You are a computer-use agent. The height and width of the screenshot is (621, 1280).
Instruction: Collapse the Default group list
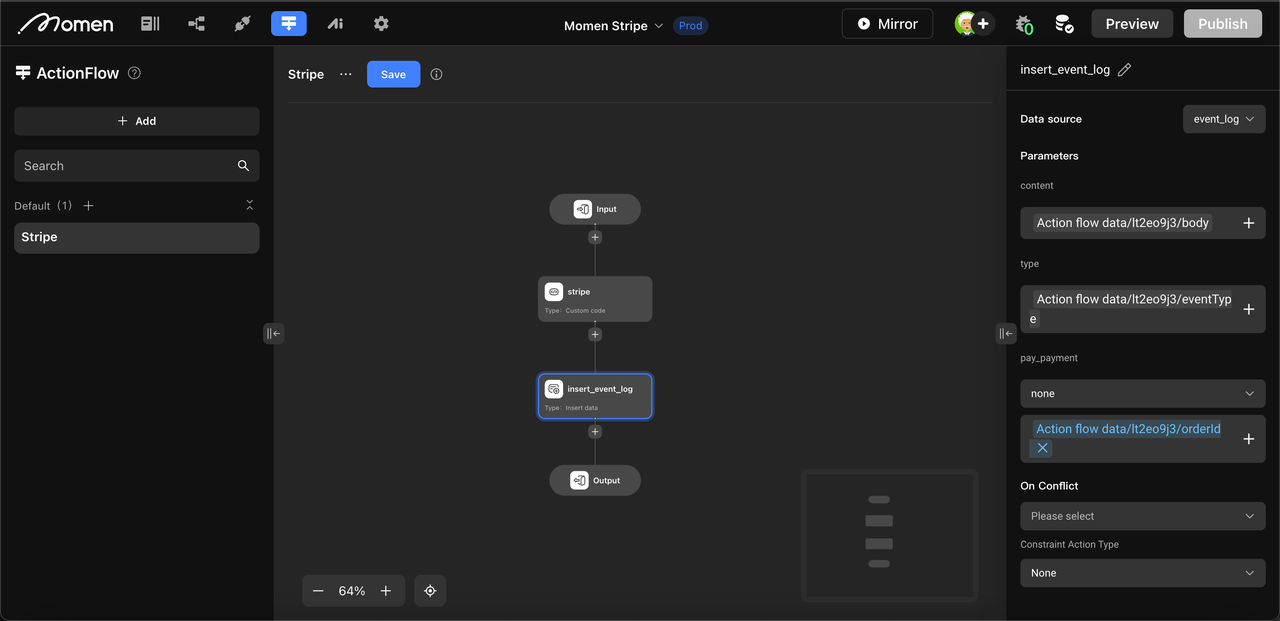(x=249, y=205)
